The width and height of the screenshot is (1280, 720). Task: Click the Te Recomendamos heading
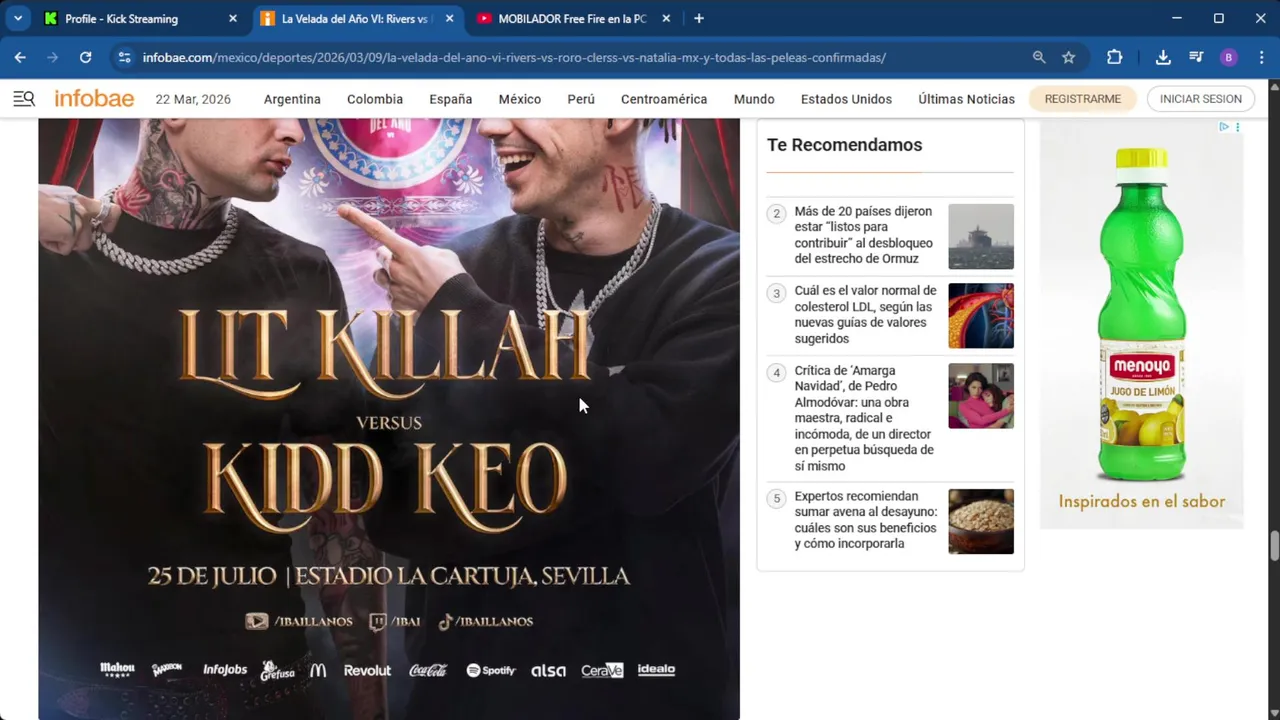pos(844,145)
